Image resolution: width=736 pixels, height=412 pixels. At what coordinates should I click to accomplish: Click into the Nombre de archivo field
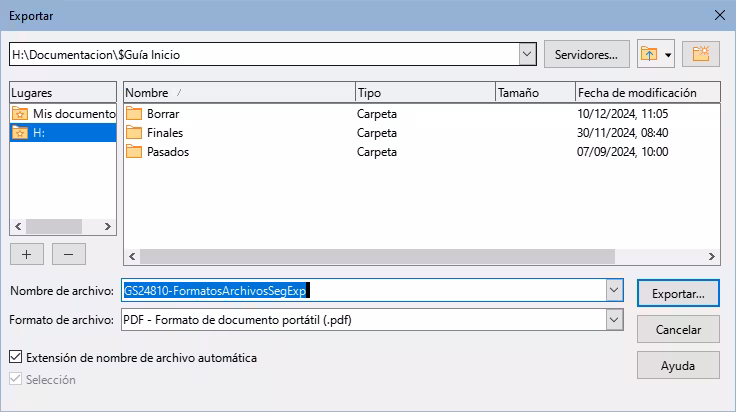pyautogui.click(x=364, y=290)
